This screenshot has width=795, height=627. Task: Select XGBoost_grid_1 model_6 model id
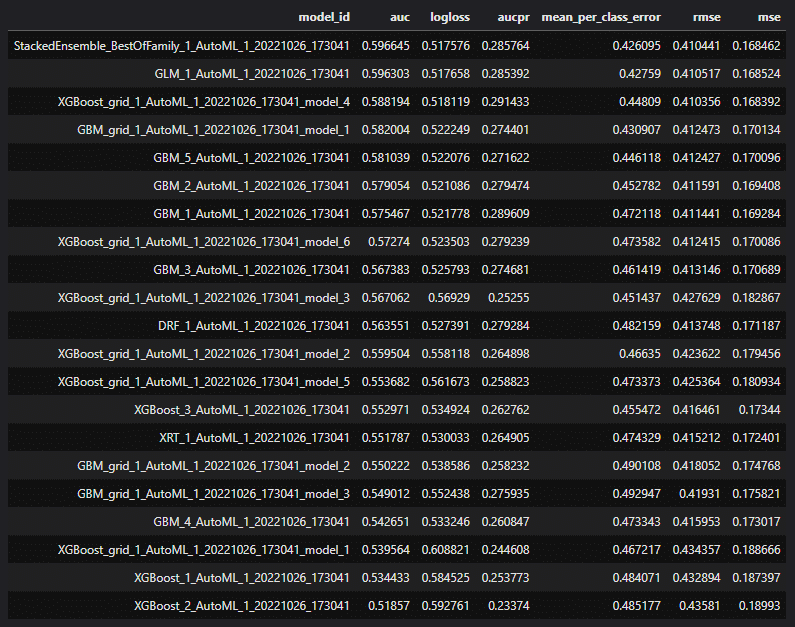click(x=204, y=242)
